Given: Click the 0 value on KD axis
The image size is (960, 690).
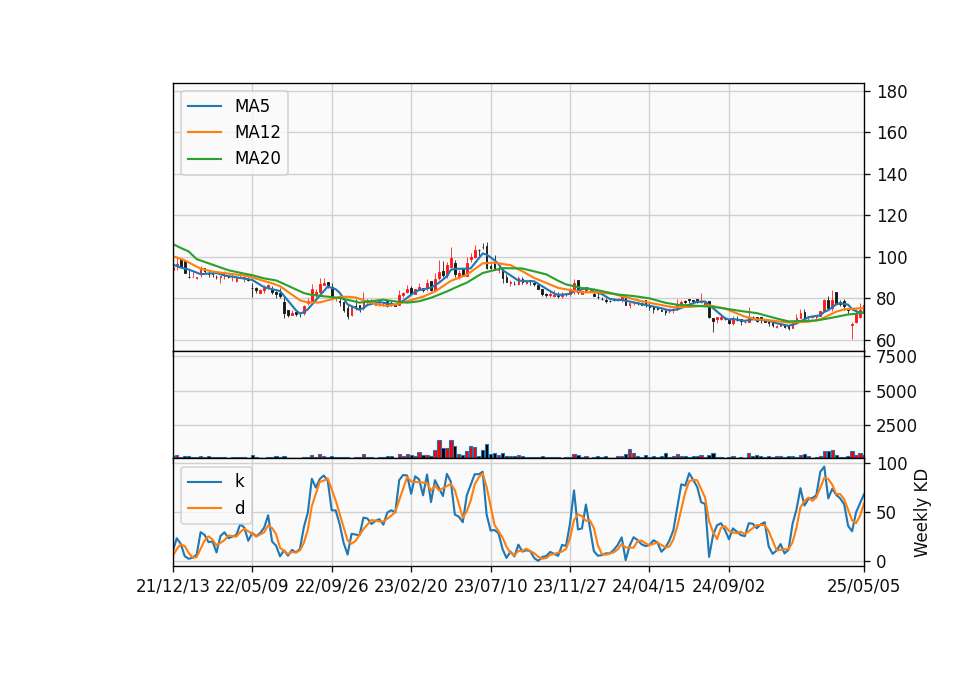Looking at the screenshot, I should point(882,562).
